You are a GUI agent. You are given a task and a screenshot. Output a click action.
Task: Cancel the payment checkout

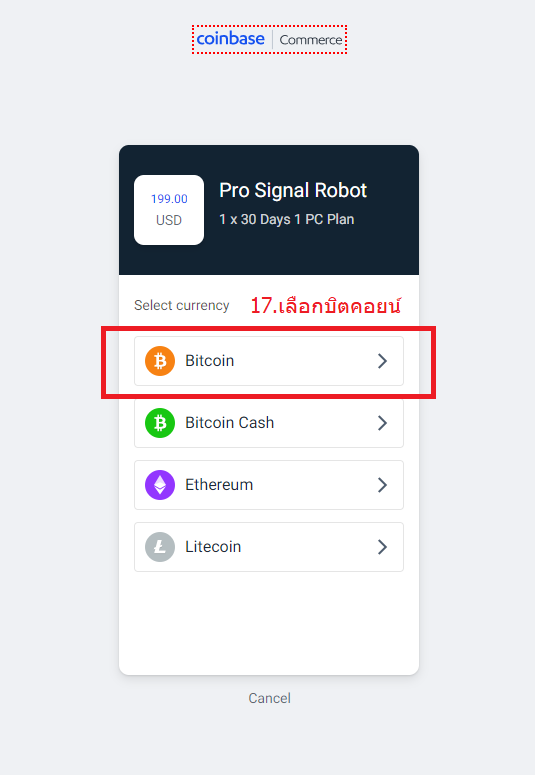269,698
